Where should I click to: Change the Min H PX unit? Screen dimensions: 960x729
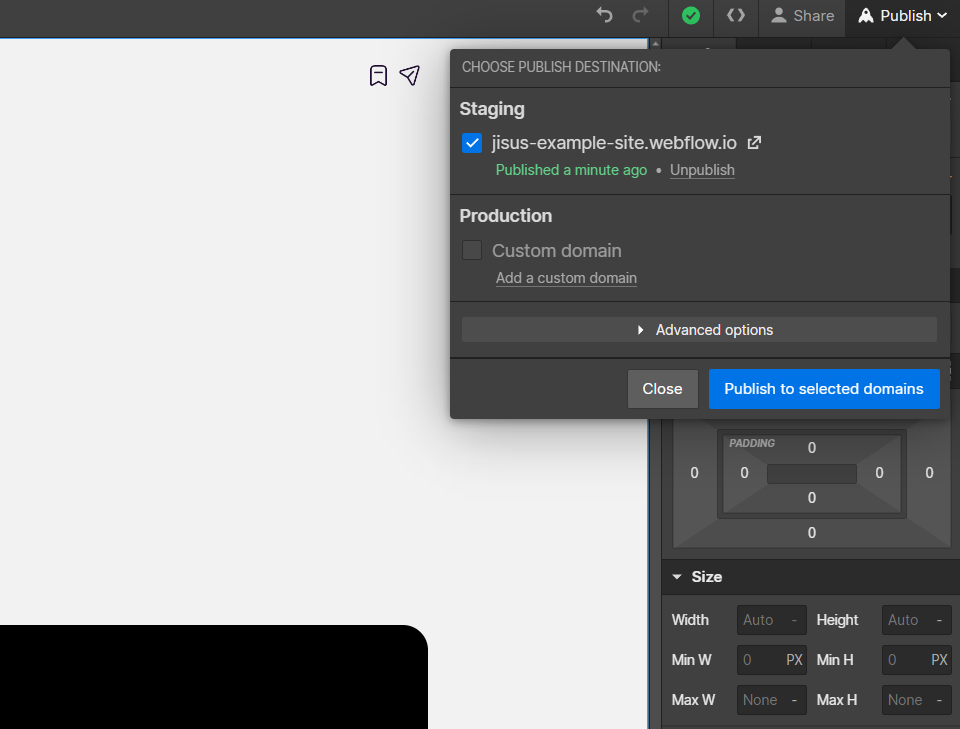tap(939, 660)
